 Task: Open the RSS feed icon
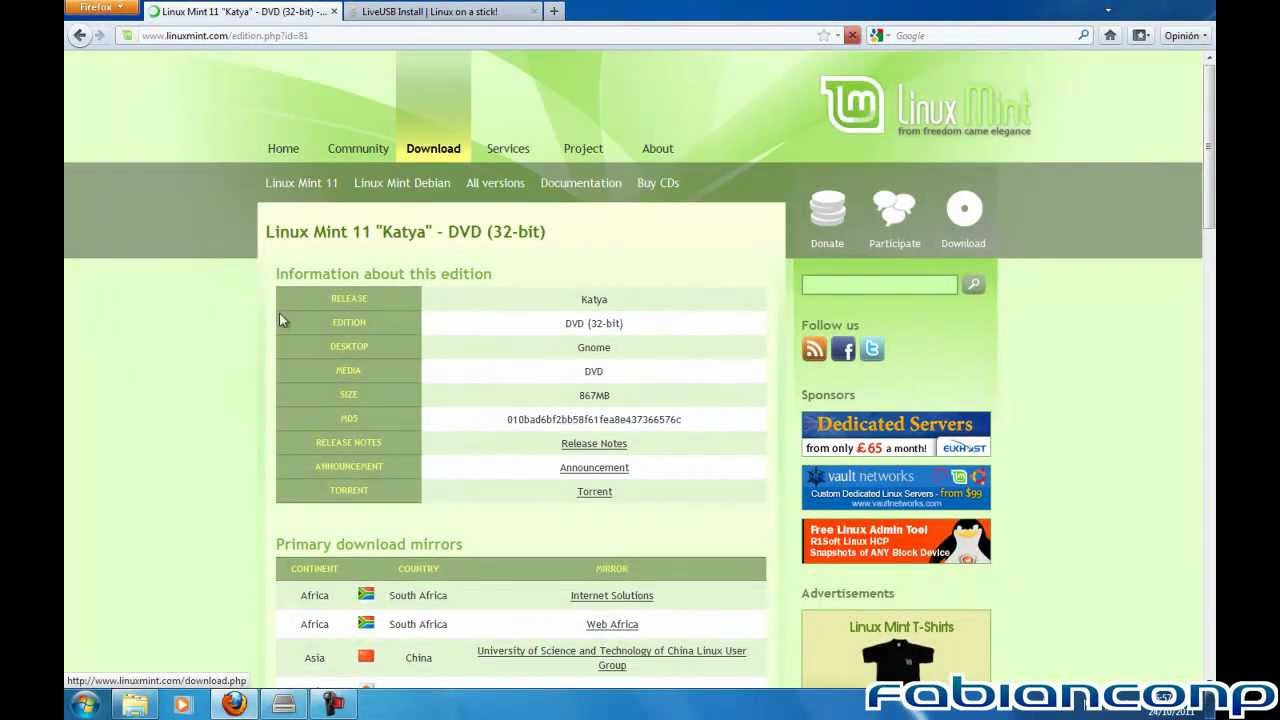click(814, 349)
